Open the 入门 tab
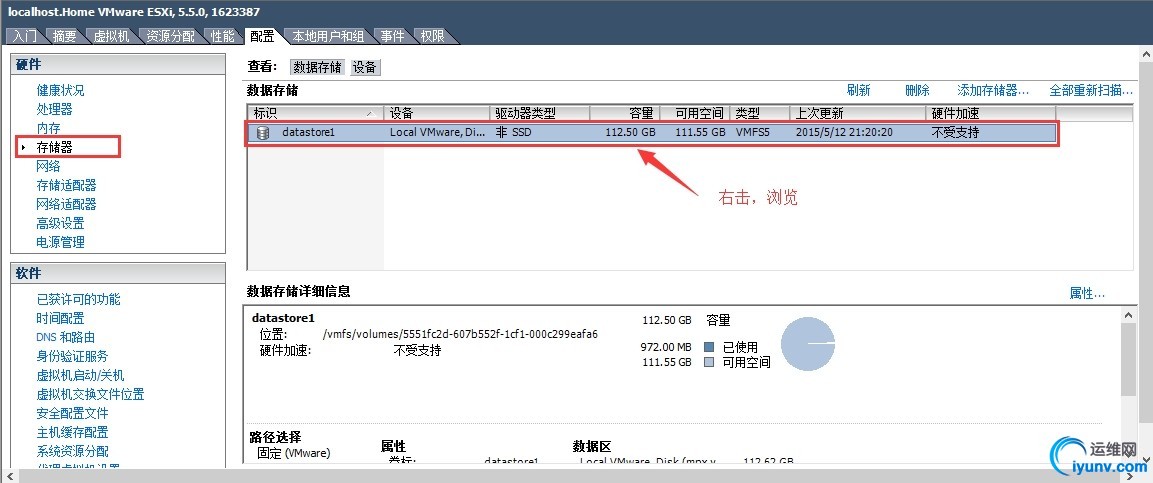 (25, 36)
